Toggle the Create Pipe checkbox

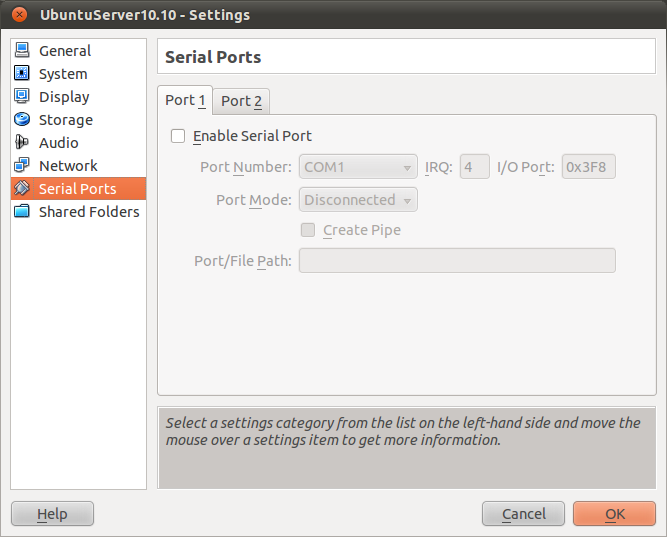point(309,230)
